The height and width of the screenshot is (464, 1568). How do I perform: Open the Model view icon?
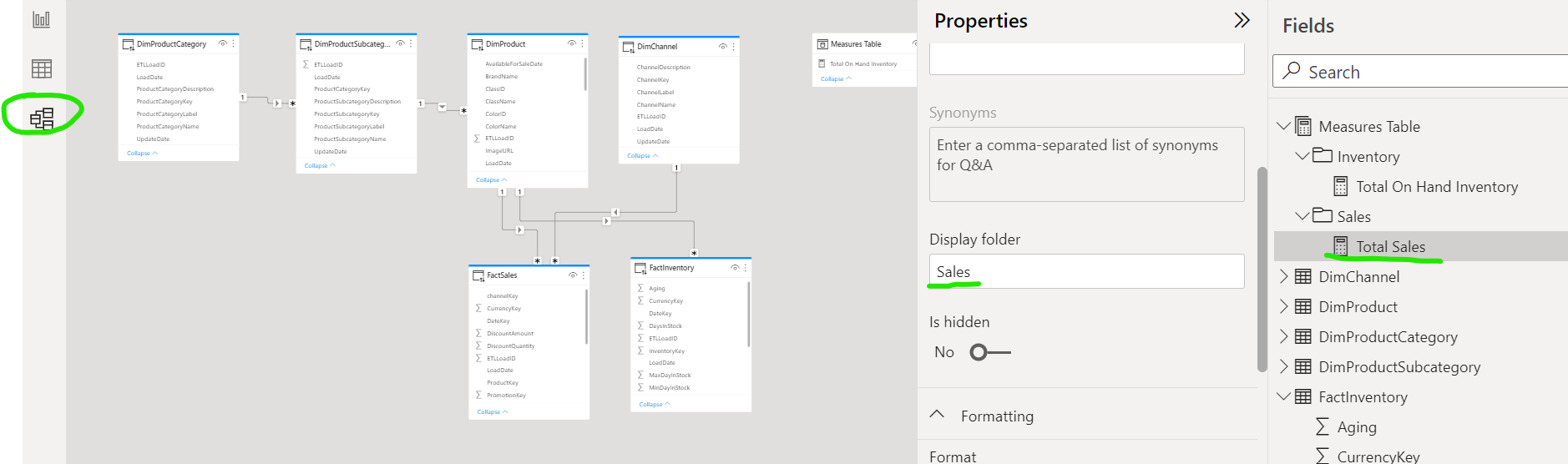[42, 119]
